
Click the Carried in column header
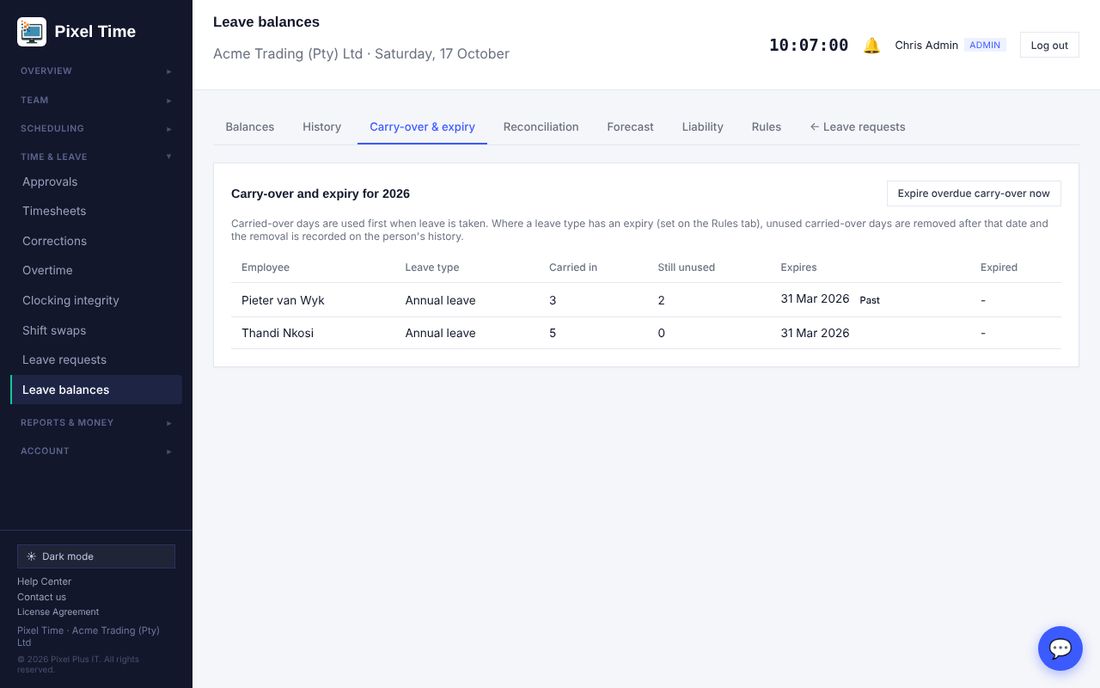[x=573, y=267]
